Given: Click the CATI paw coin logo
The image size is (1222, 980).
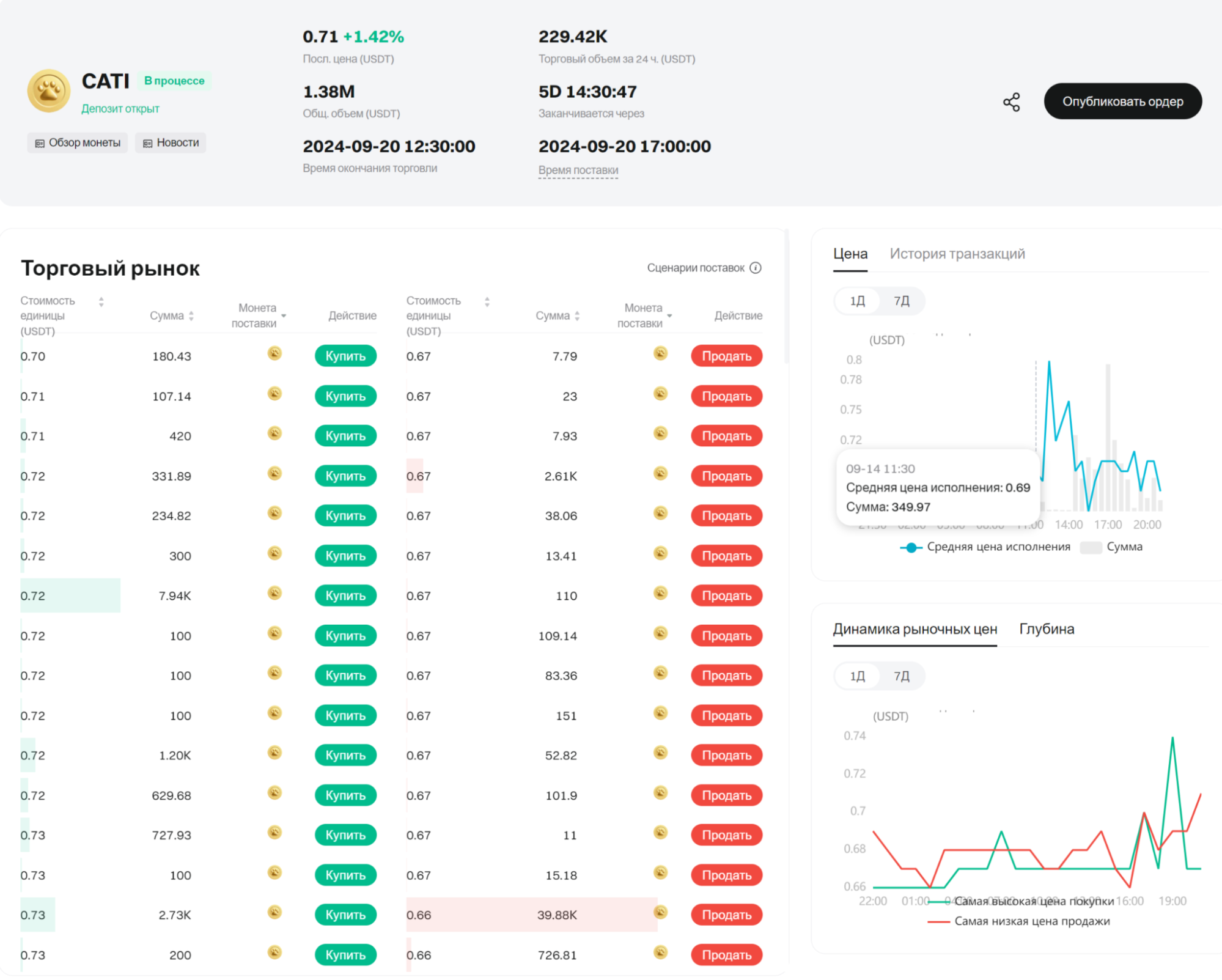Looking at the screenshot, I should tap(49, 91).
